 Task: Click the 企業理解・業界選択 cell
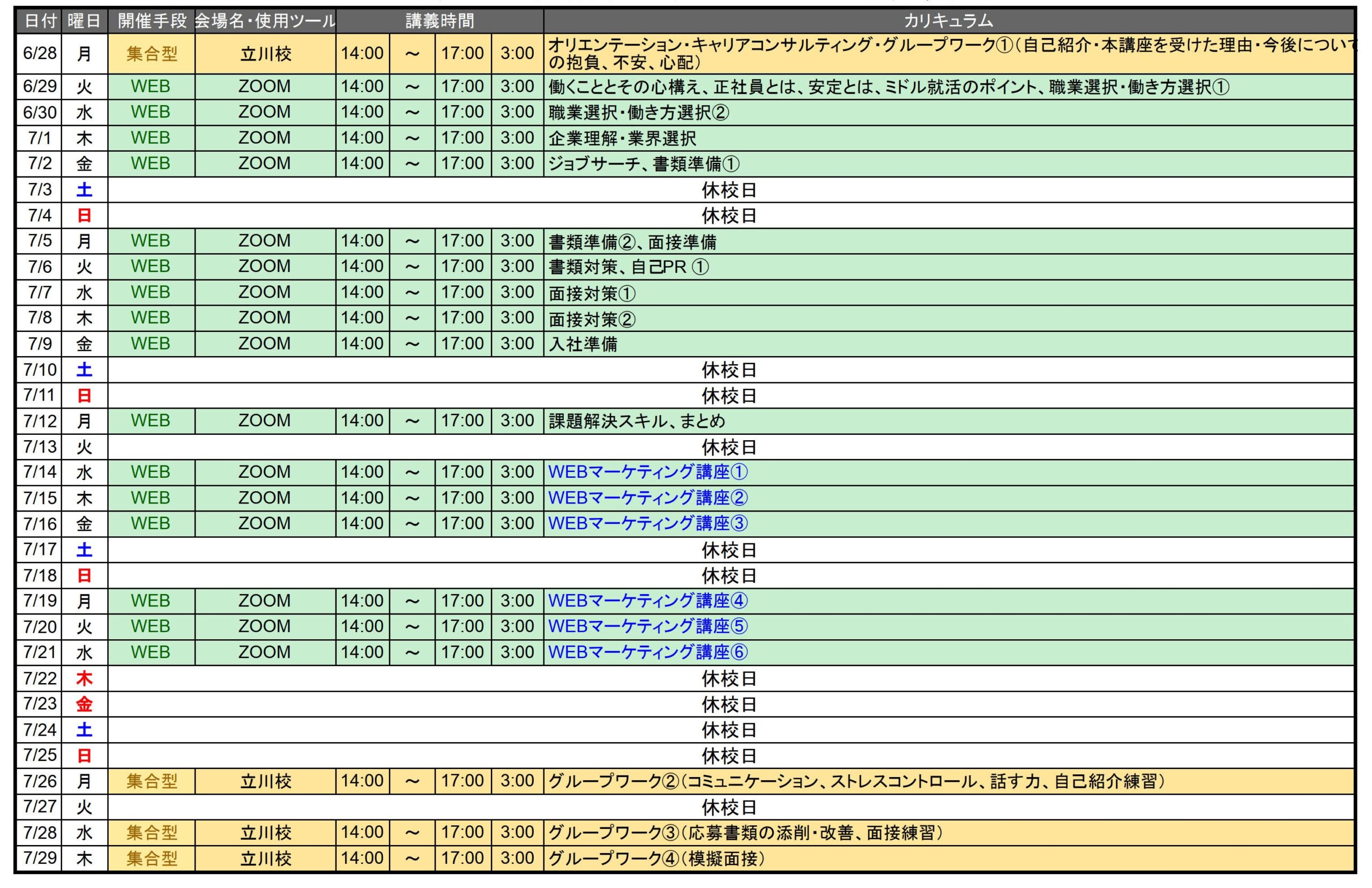coord(949,138)
